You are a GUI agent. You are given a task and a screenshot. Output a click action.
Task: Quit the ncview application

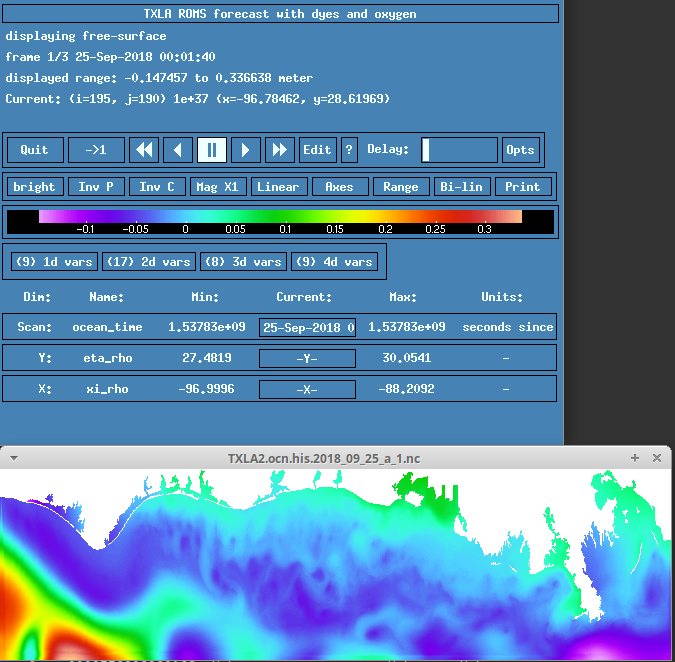click(x=35, y=150)
